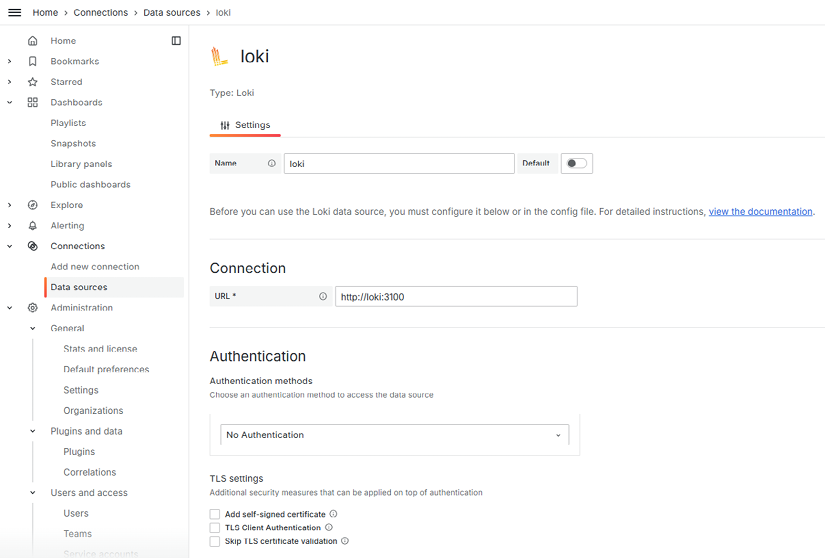Open Teams in sidebar
The height and width of the screenshot is (558, 825).
click(77, 533)
